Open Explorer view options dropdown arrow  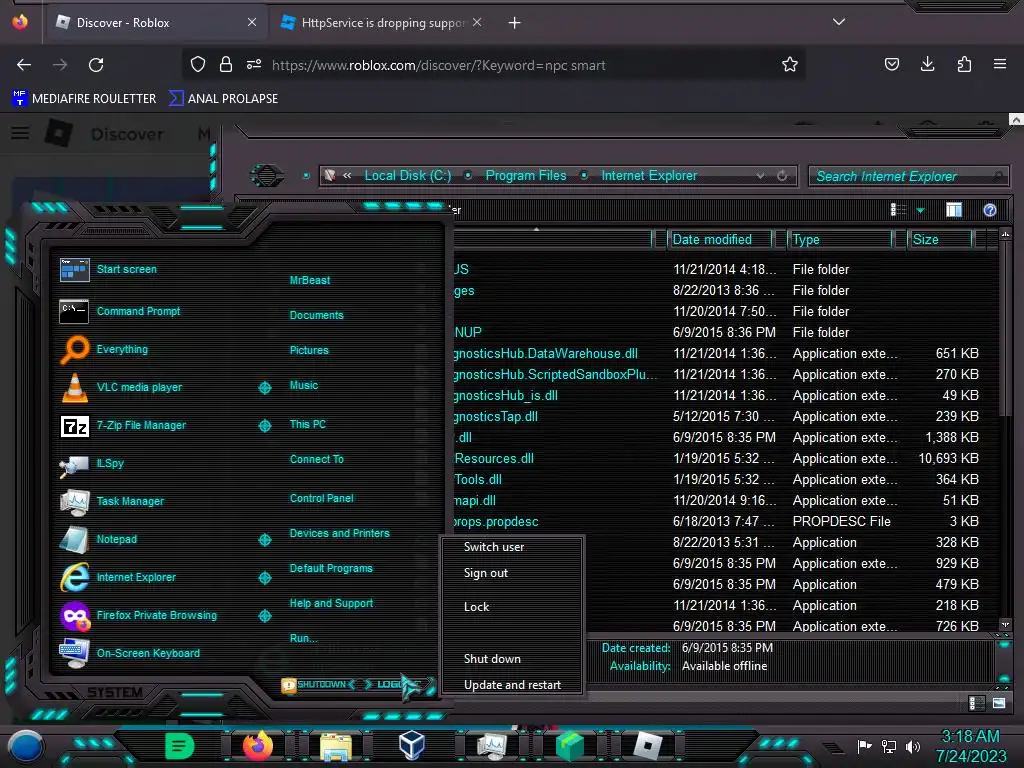(920, 210)
